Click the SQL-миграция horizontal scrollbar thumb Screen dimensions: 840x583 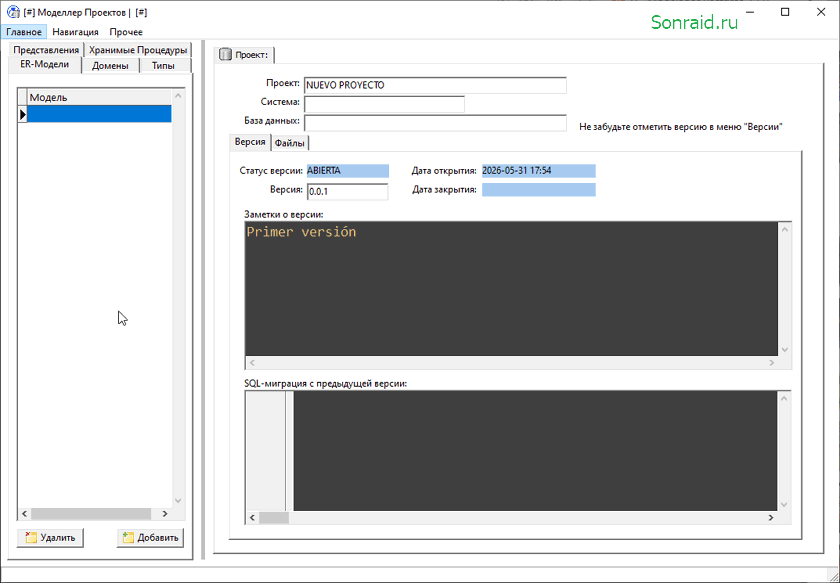click(274, 518)
